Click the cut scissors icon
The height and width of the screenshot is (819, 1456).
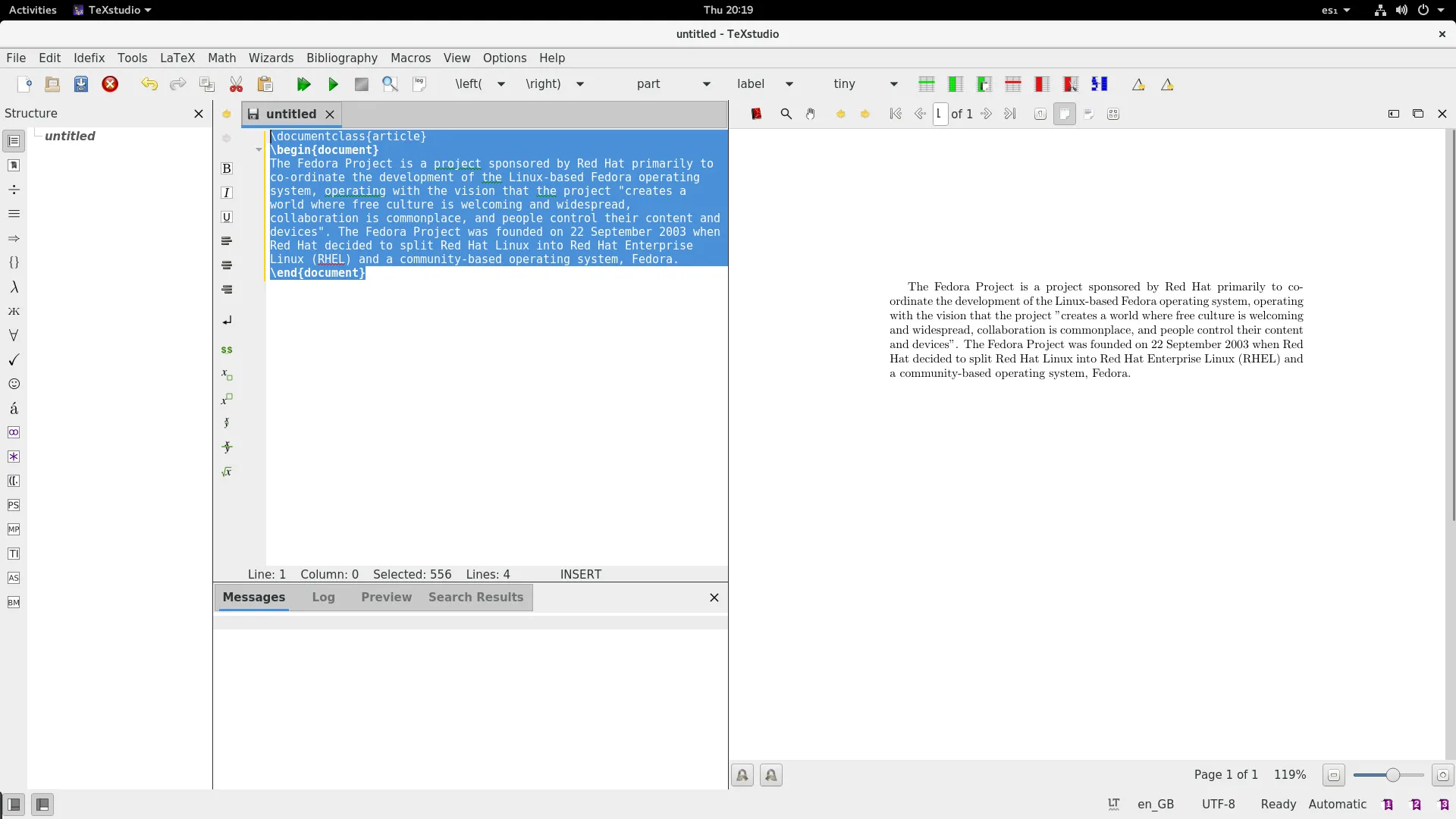click(x=236, y=84)
